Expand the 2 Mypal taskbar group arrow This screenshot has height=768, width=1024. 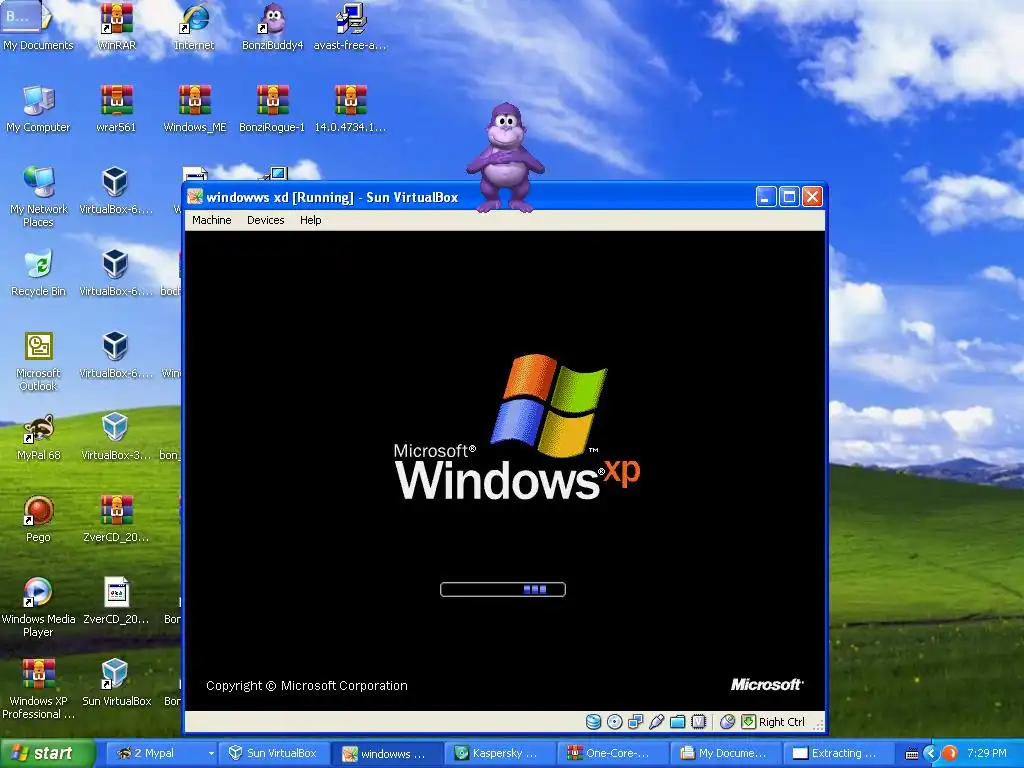tap(211, 754)
